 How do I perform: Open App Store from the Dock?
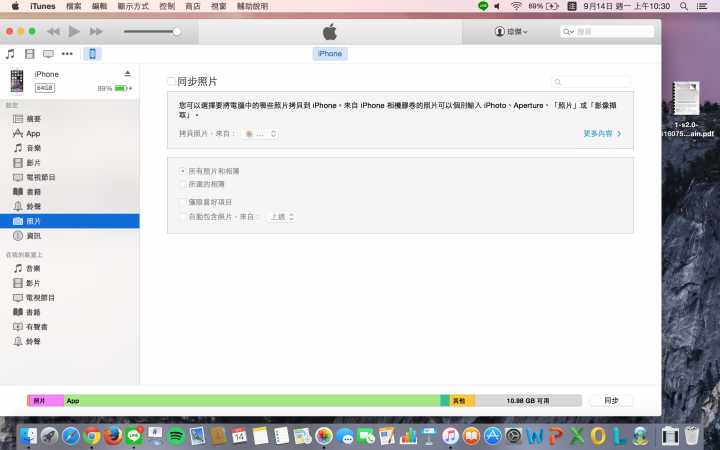tap(493, 436)
